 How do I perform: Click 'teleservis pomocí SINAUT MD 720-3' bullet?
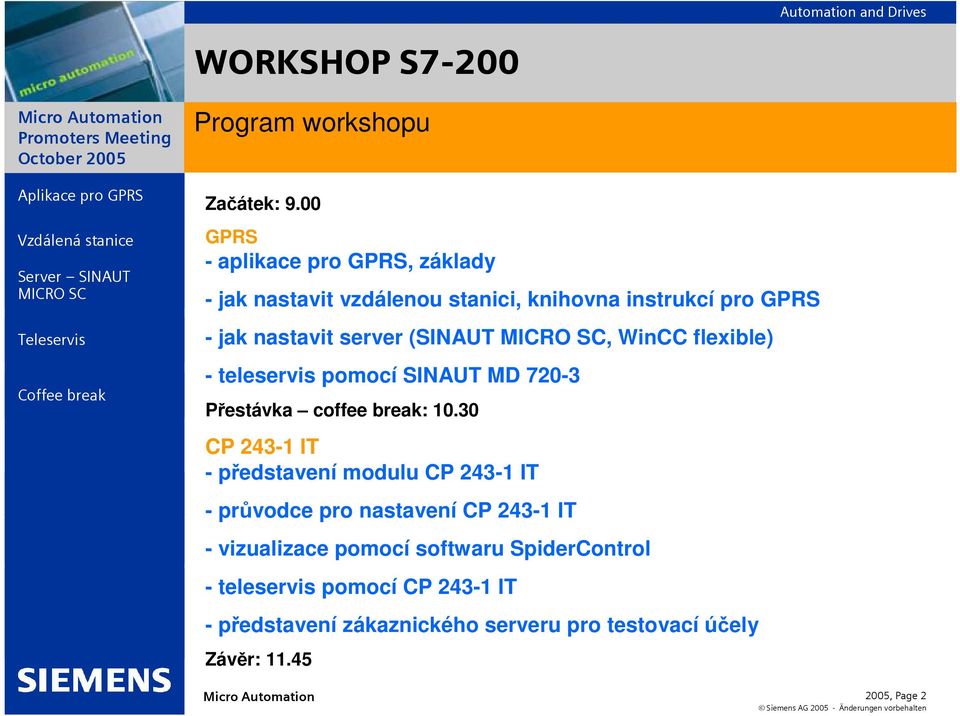392,375
